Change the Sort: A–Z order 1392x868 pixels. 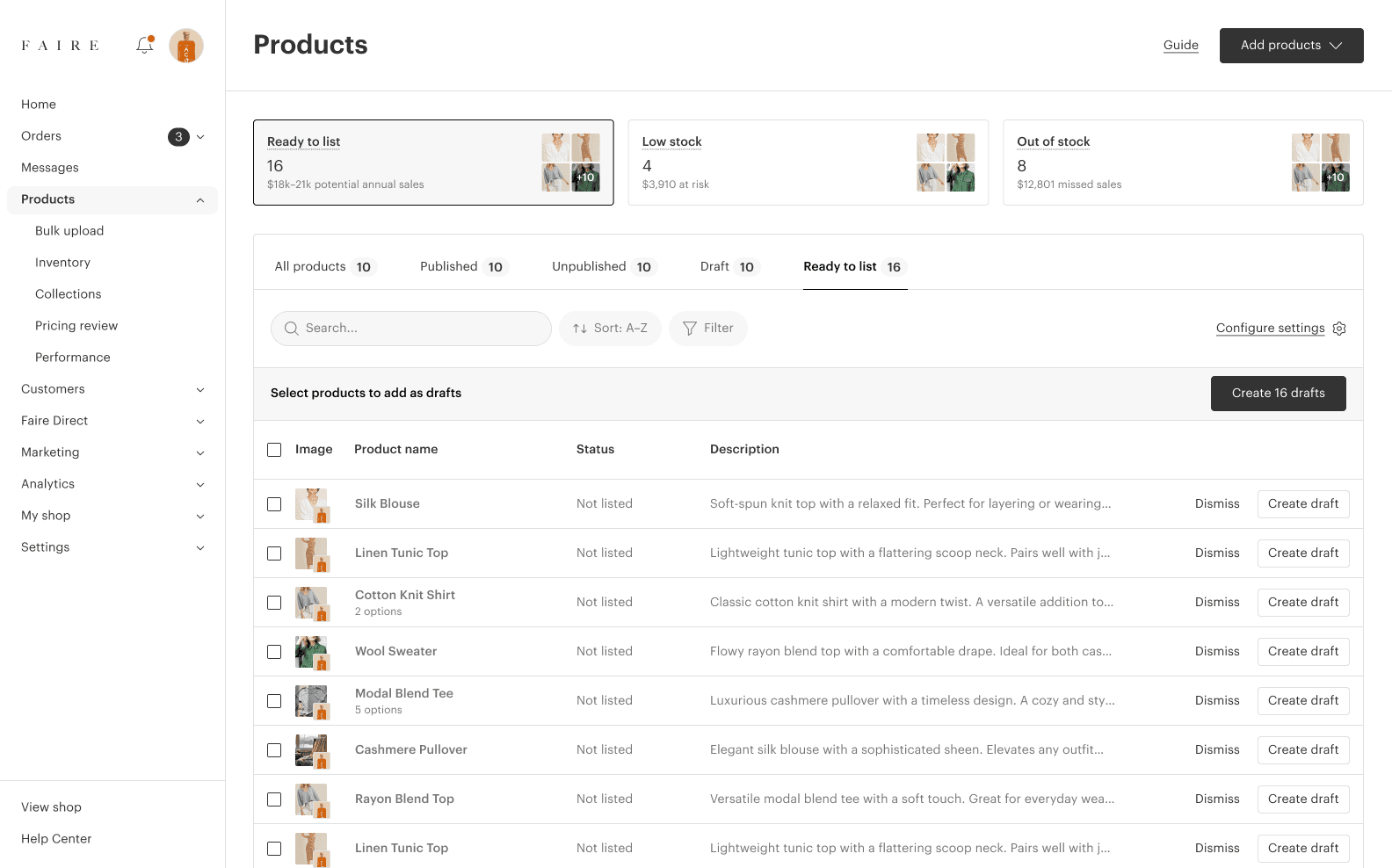pyautogui.click(x=610, y=329)
